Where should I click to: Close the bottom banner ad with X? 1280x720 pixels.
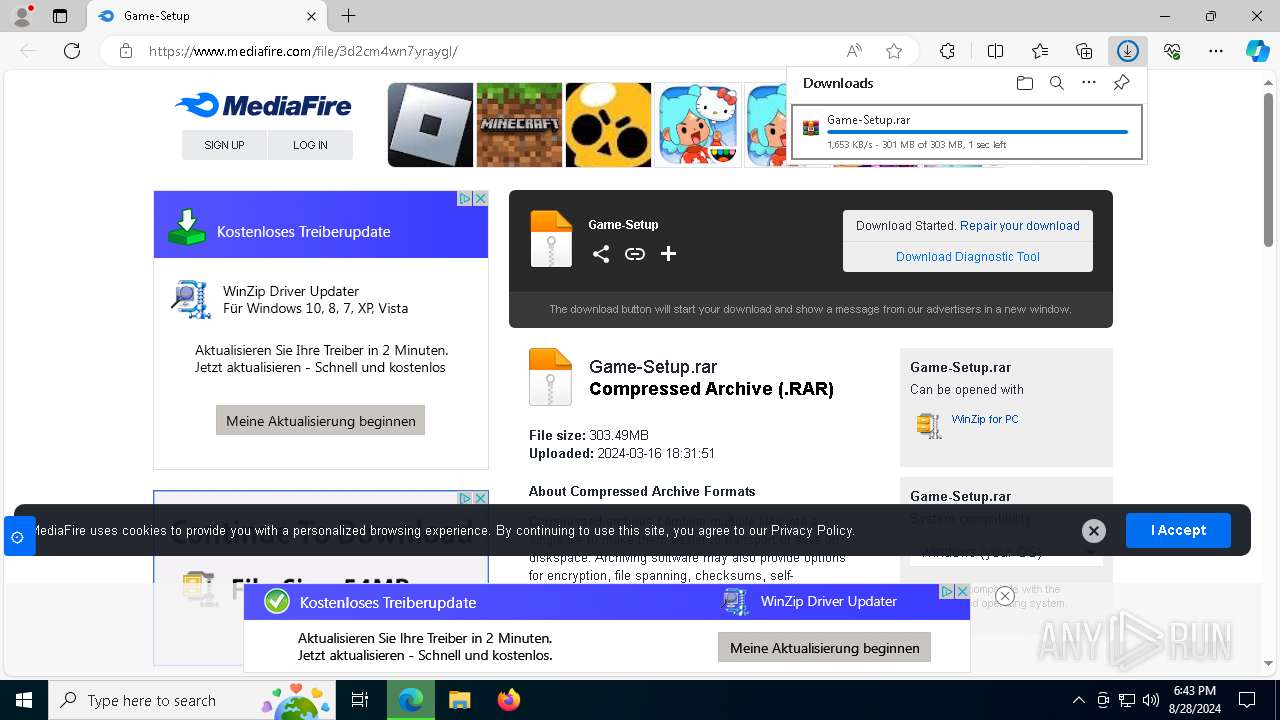click(963, 592)
